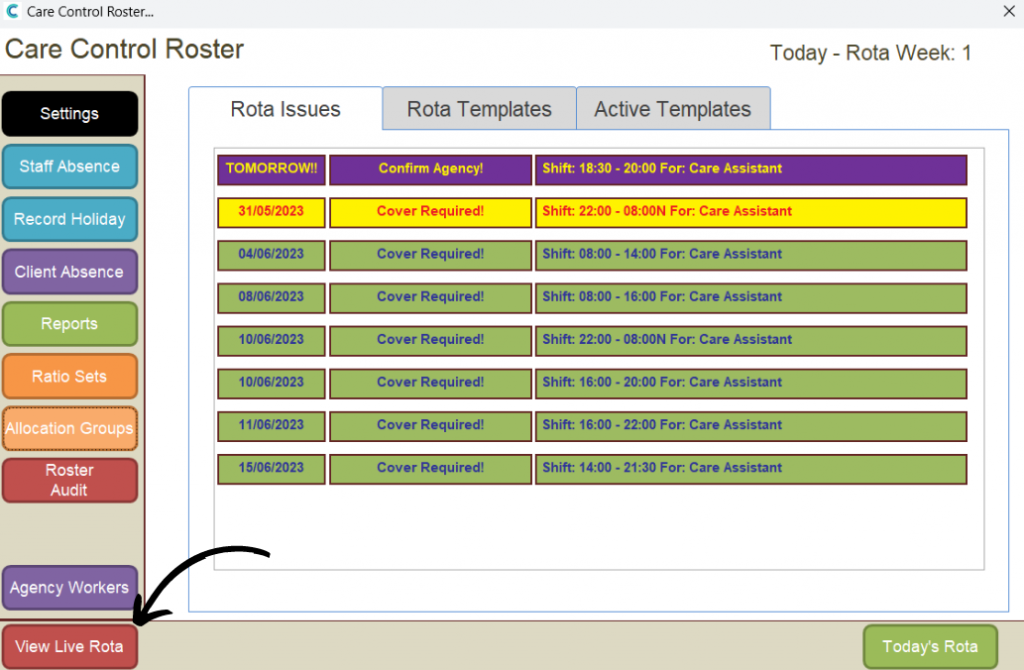Select the Rota Issues tab

286,109
